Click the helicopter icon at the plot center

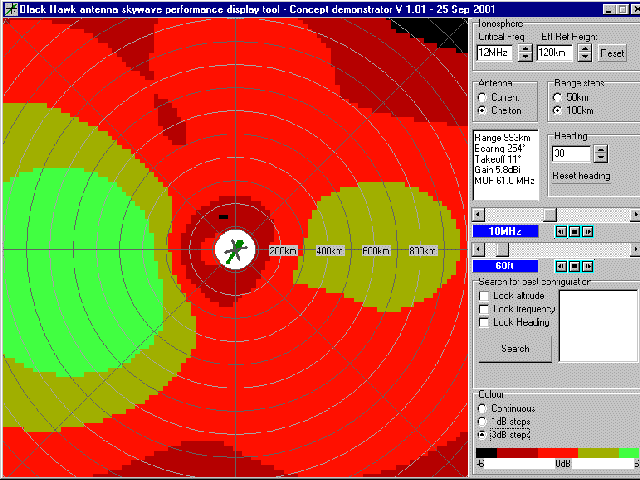pyautogui.click(x=235, y=250)
